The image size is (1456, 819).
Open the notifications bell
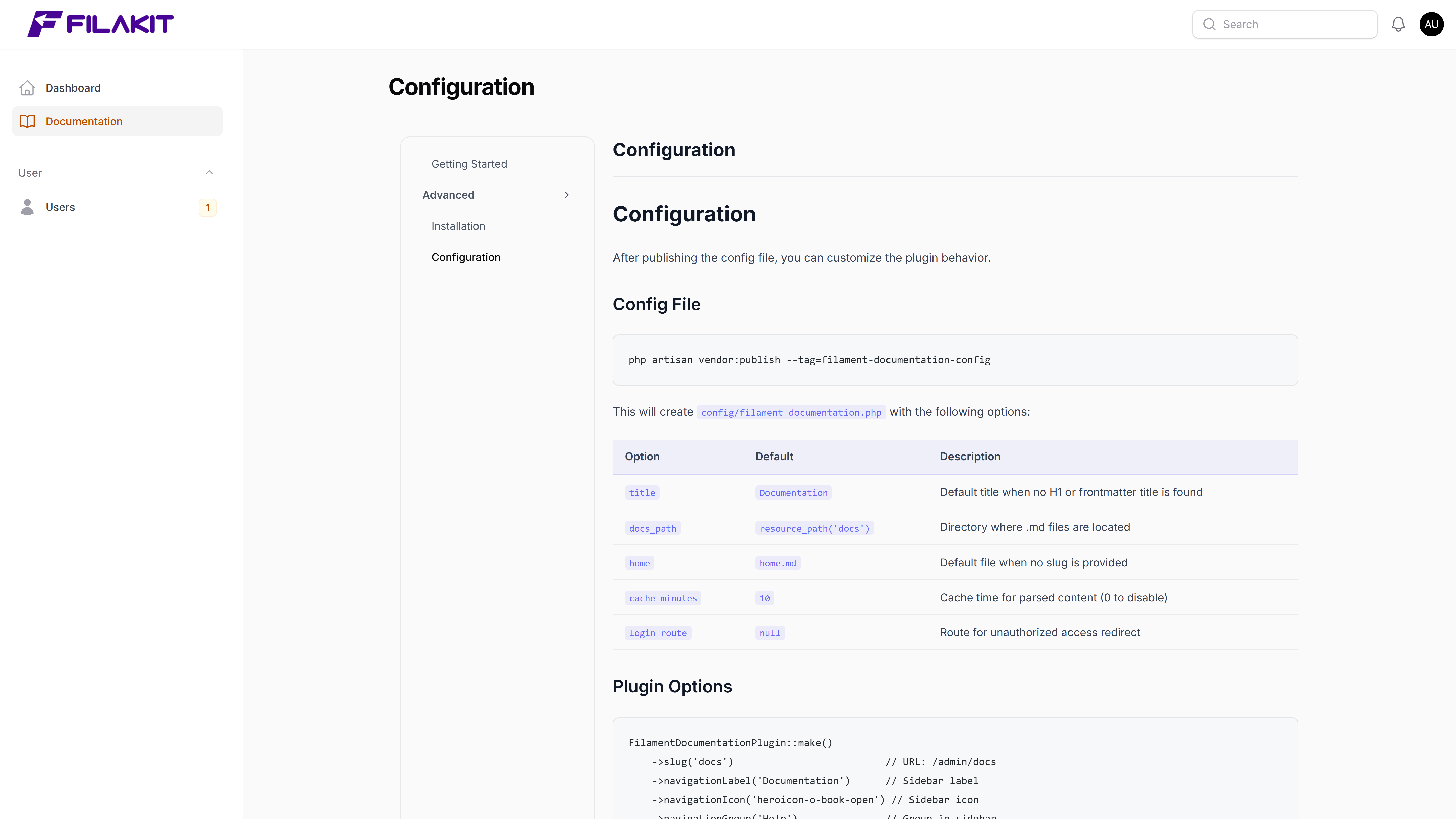click(x=1398, y=24)
